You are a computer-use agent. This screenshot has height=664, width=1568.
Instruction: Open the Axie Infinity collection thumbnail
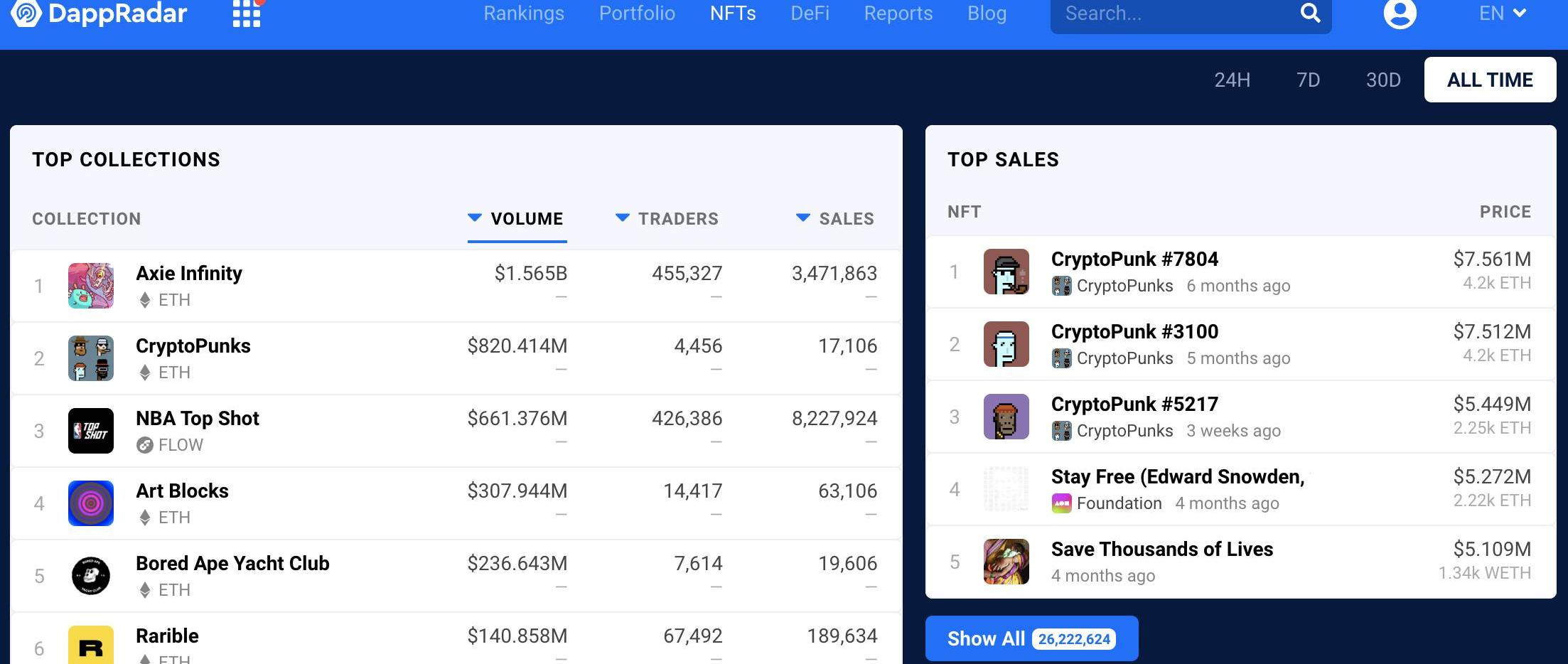coord(91,286)
